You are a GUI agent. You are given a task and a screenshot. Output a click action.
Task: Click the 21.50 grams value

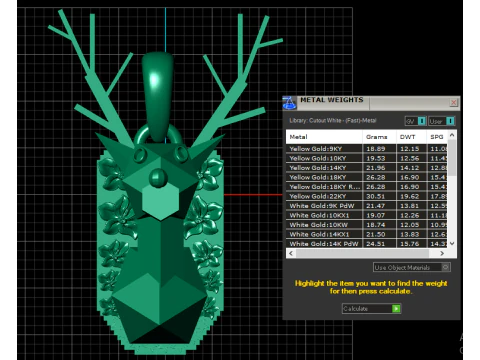(376, 234)
